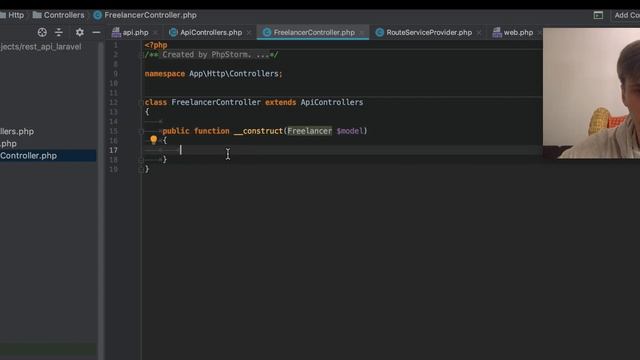Click the '<?php' opening tag
The height and width of the screenshot is (360, 640).
(x=156, y=45)
